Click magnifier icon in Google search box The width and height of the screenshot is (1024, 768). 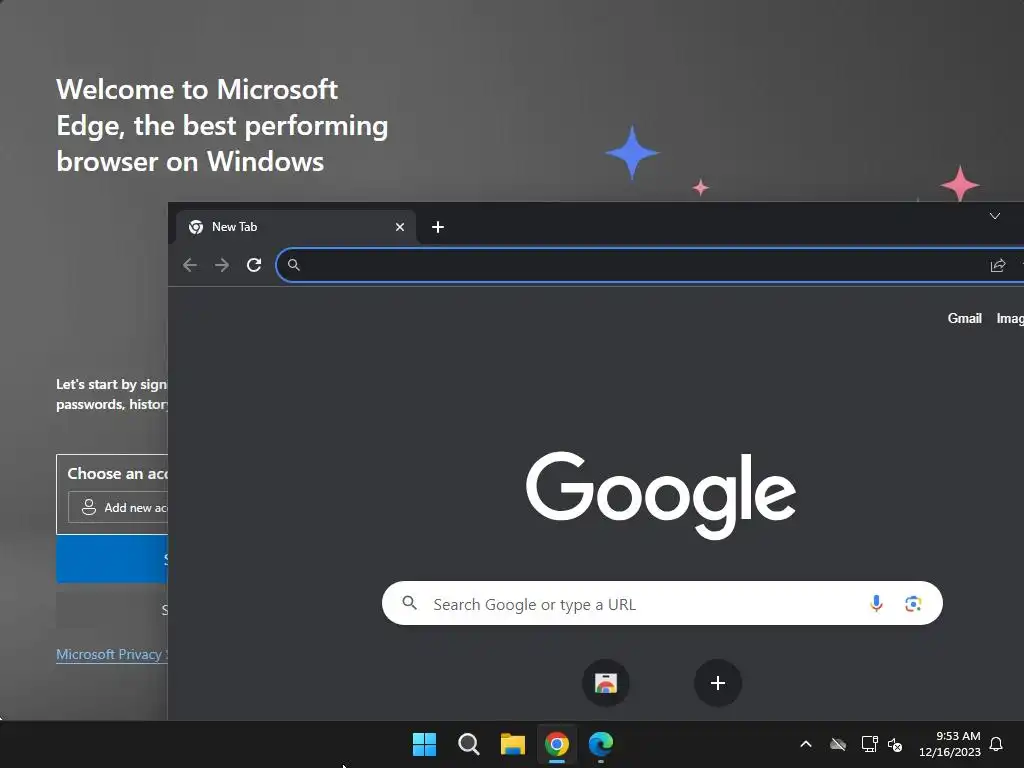point(409,603)
